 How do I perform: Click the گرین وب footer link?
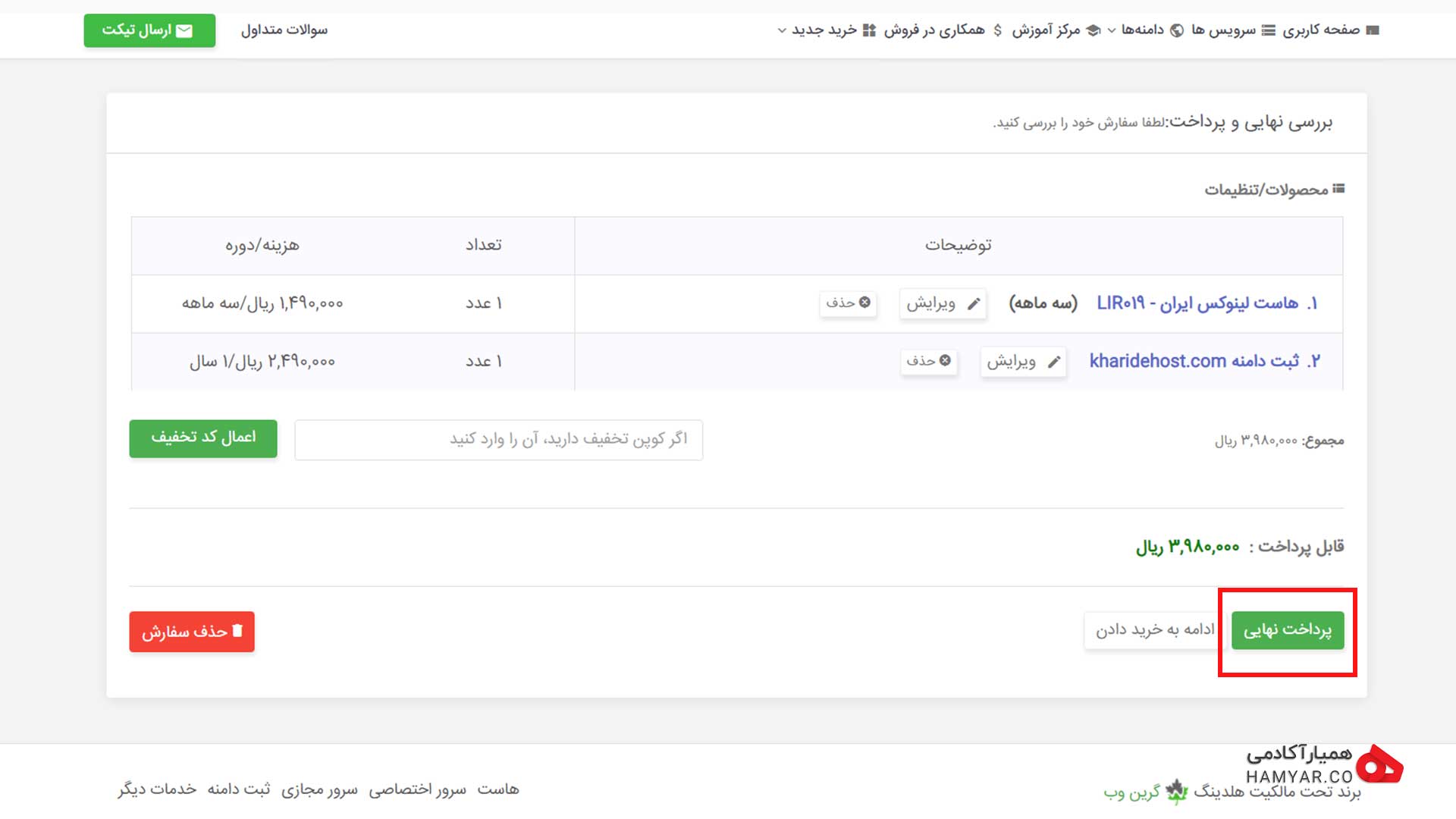coord(1131,792)
